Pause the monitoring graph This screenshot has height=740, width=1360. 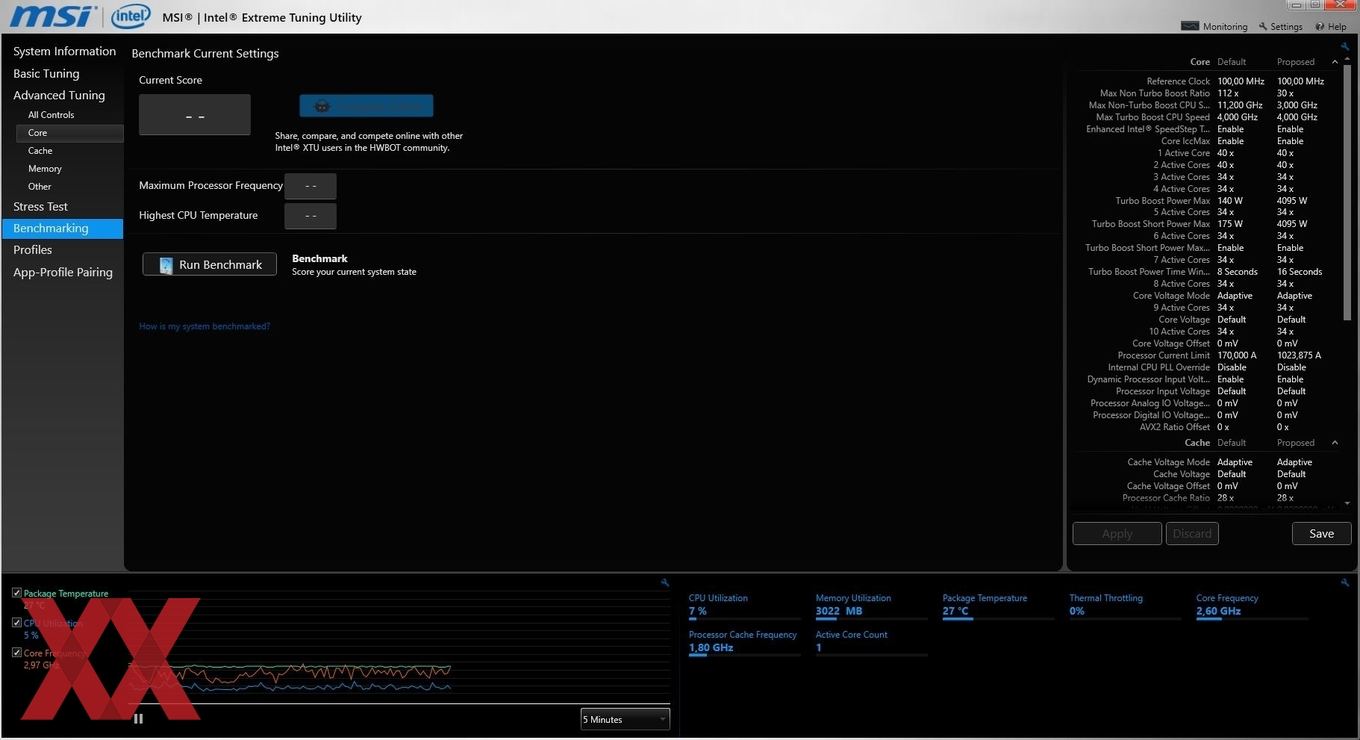coord(138,718)
